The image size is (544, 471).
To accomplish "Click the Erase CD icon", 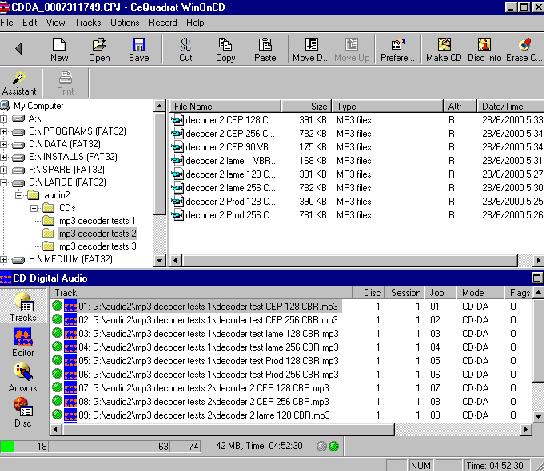I will pos(525,49).
